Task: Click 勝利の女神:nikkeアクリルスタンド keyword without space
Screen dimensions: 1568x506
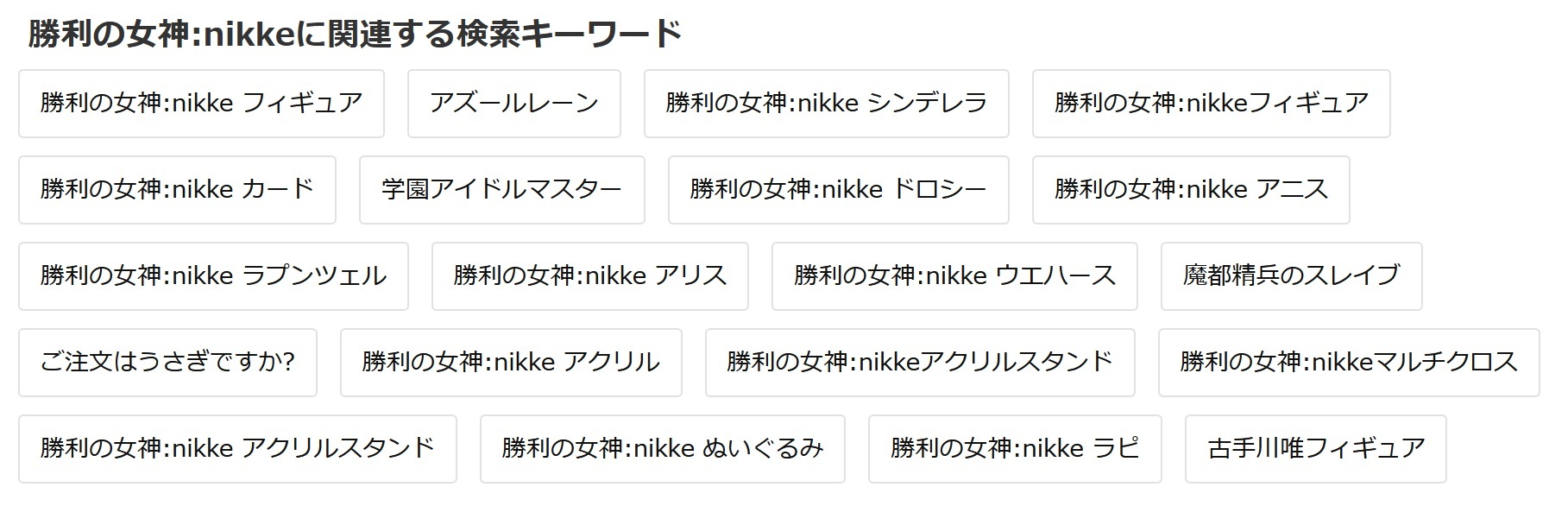Action: tap(920, 363)
